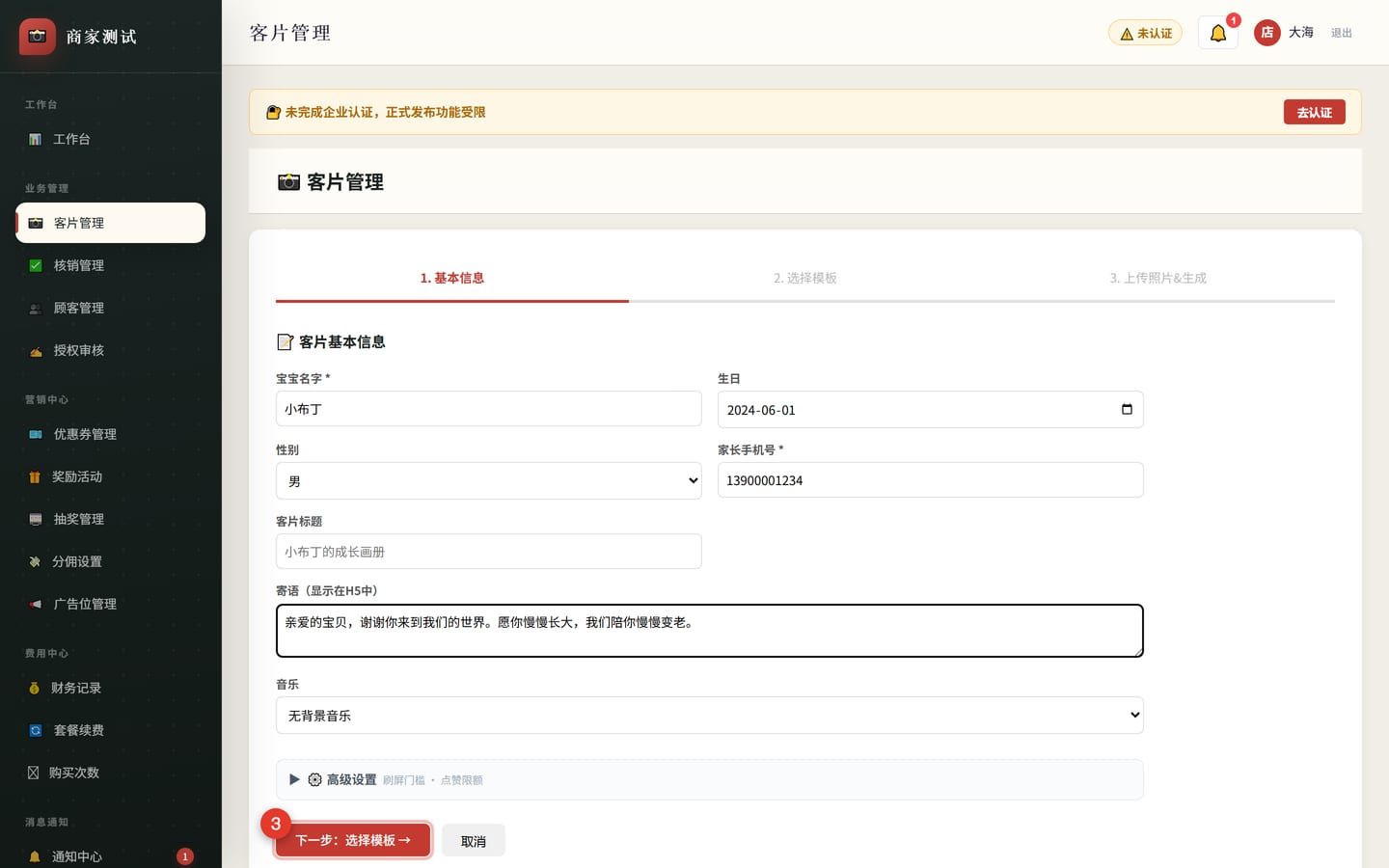
Task: Click the 未认证 status badge
Action: (1145, 33)
